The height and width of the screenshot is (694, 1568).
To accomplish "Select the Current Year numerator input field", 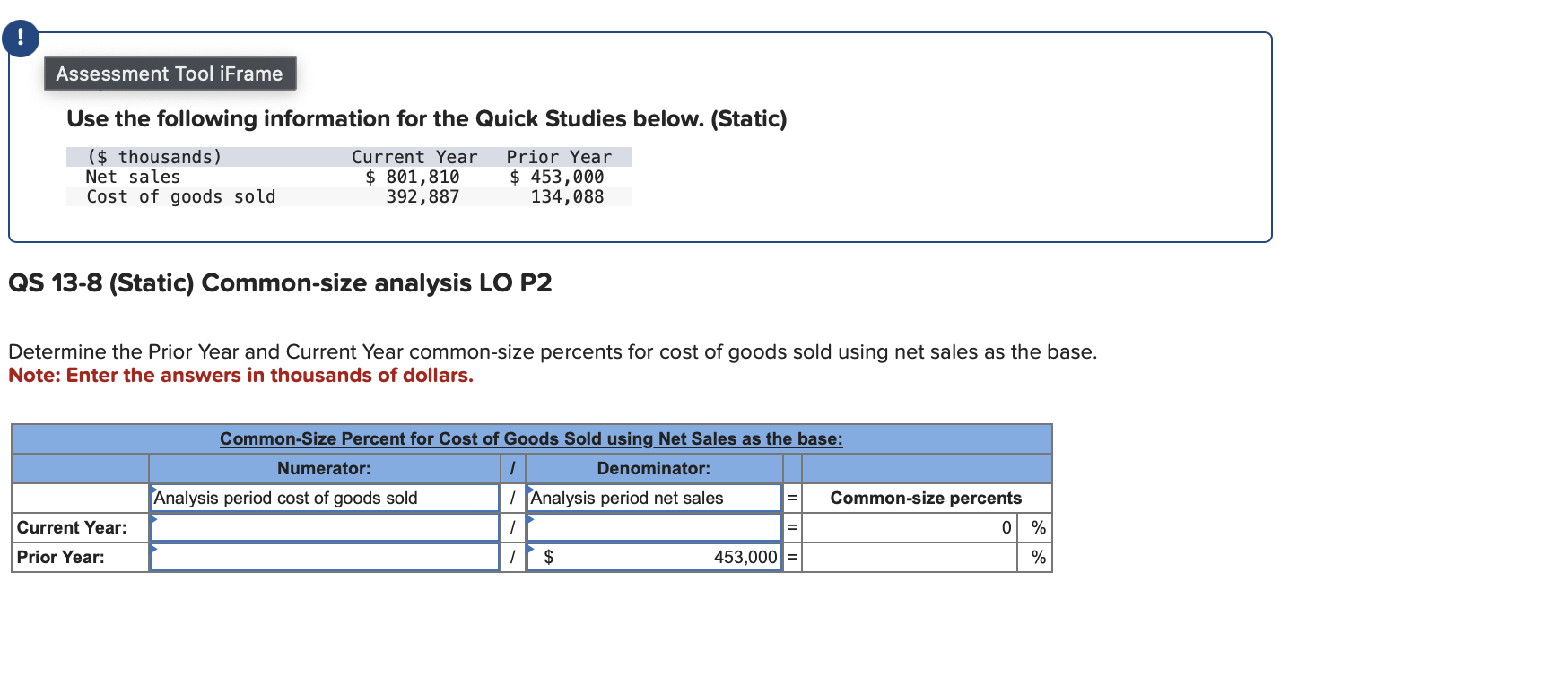I will point(324,527).
